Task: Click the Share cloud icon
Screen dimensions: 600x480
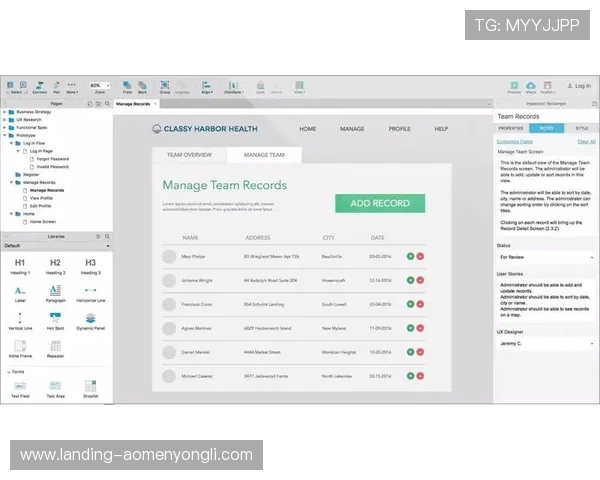Action: point(532,86)
